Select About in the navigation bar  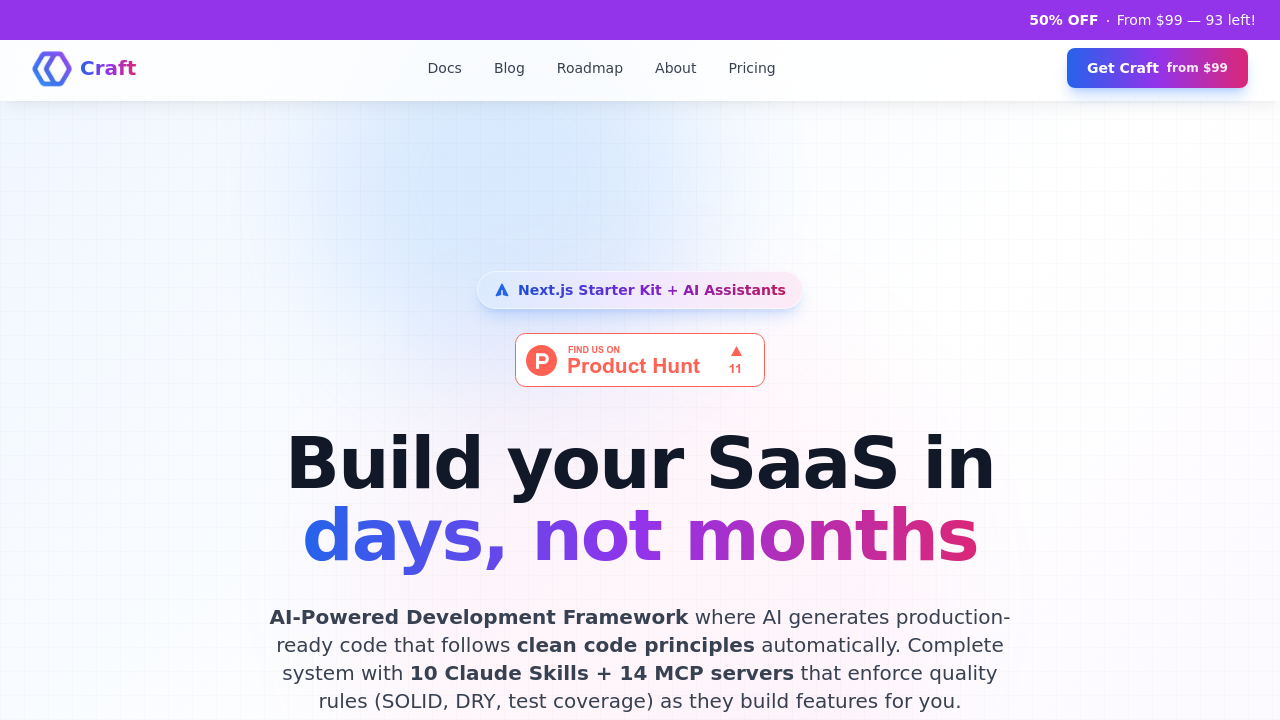coord(675,68)
